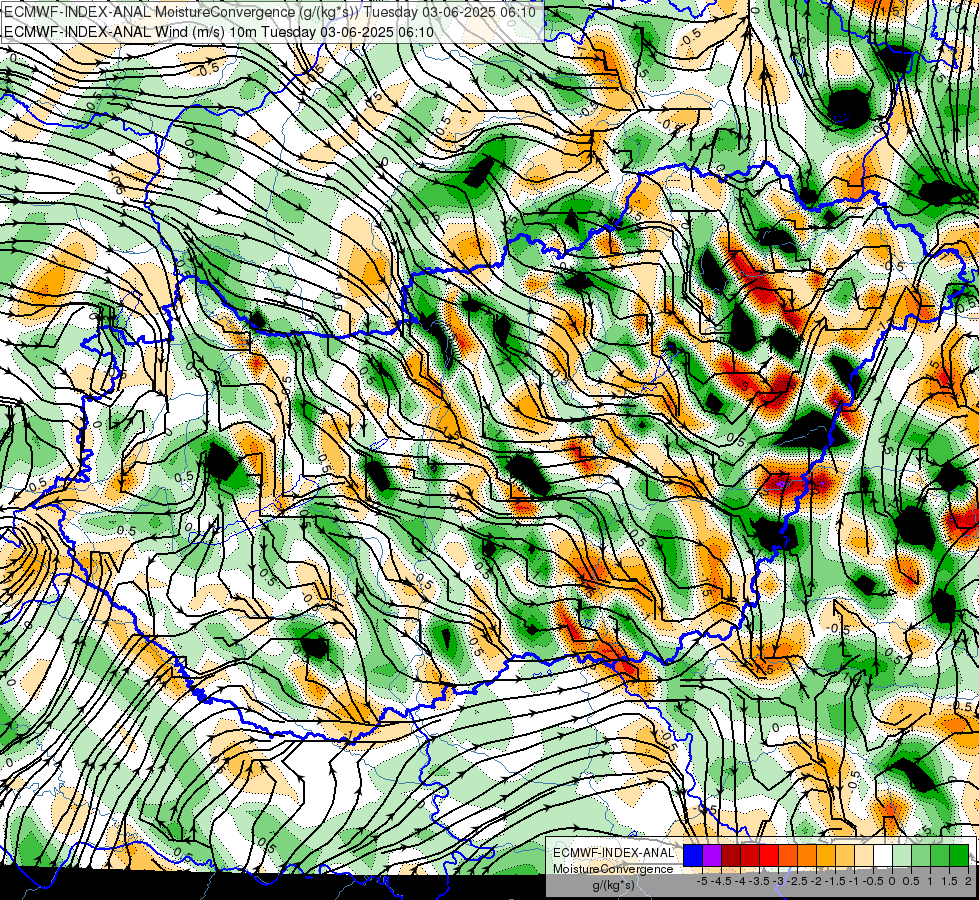The height and width of the screenshot is (900, 979).
Task: Click the pale peach swatch left of white
Action: (x=864, y=855)
